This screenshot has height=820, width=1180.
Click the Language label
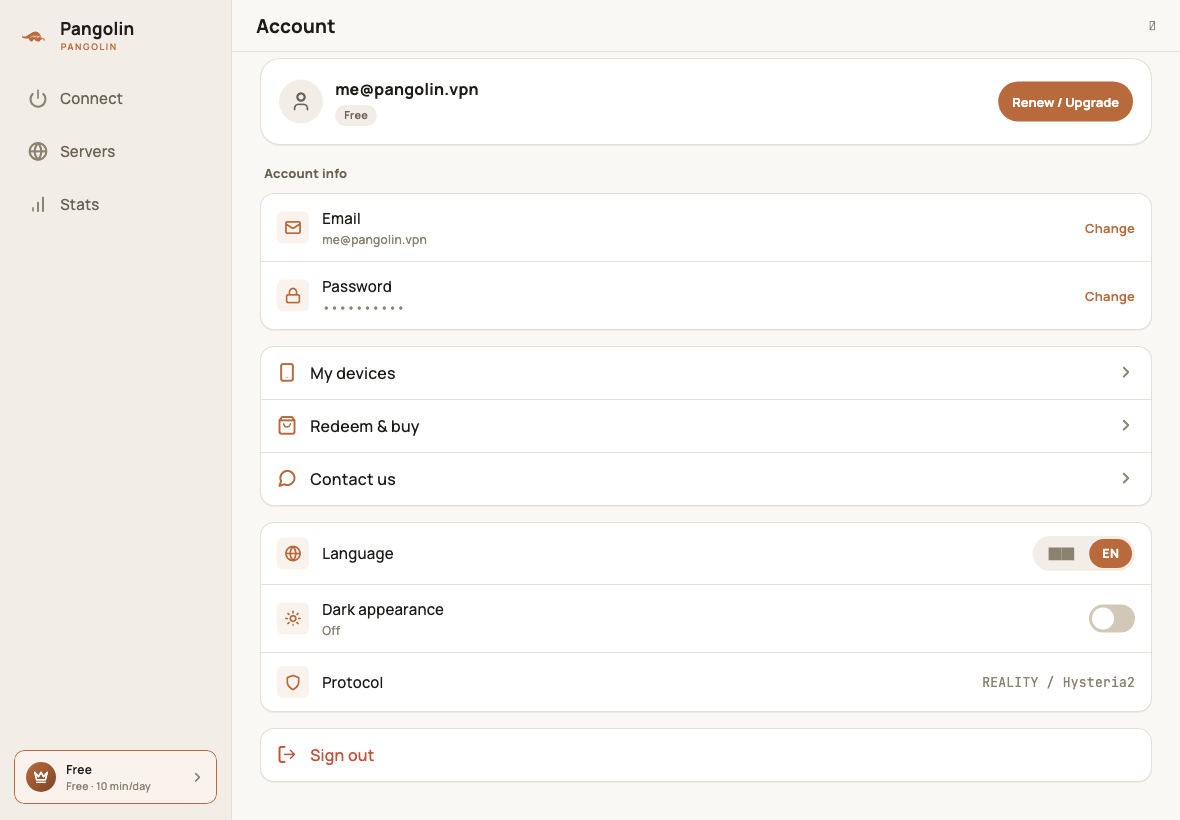[x=357, y=554]
